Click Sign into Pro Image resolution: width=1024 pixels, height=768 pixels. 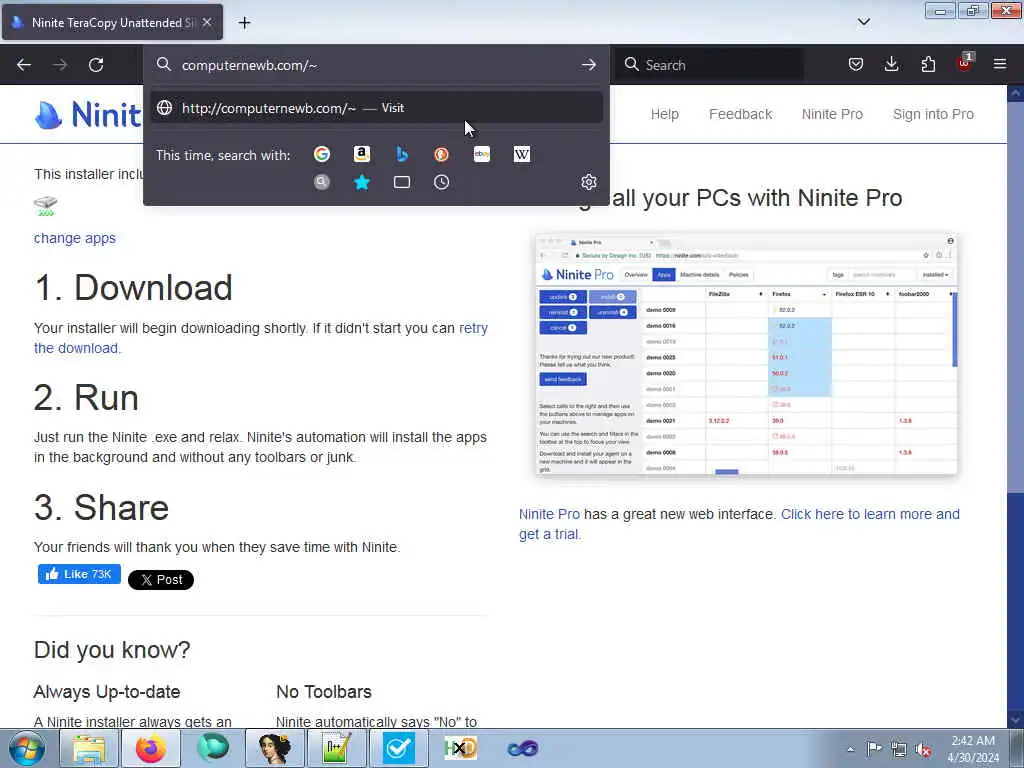(x=933, y=114)
